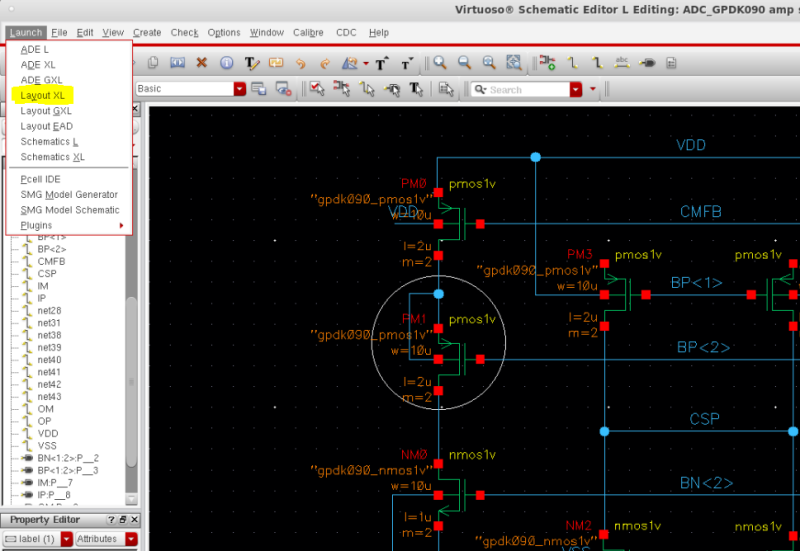Open the Basic workspace dropdown
This screenshot has width=800, height=551.
240,89
